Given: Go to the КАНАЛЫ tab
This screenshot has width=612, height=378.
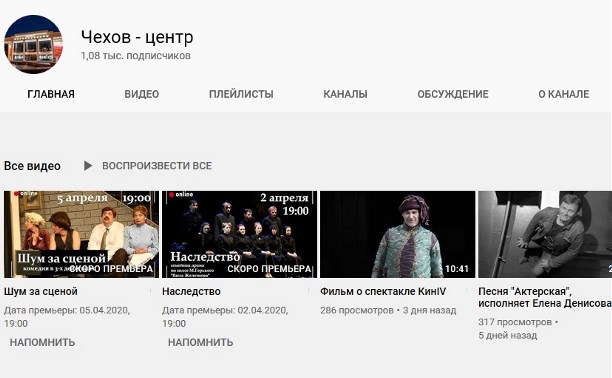Looking at the screenshot, I should click(345, 94).
